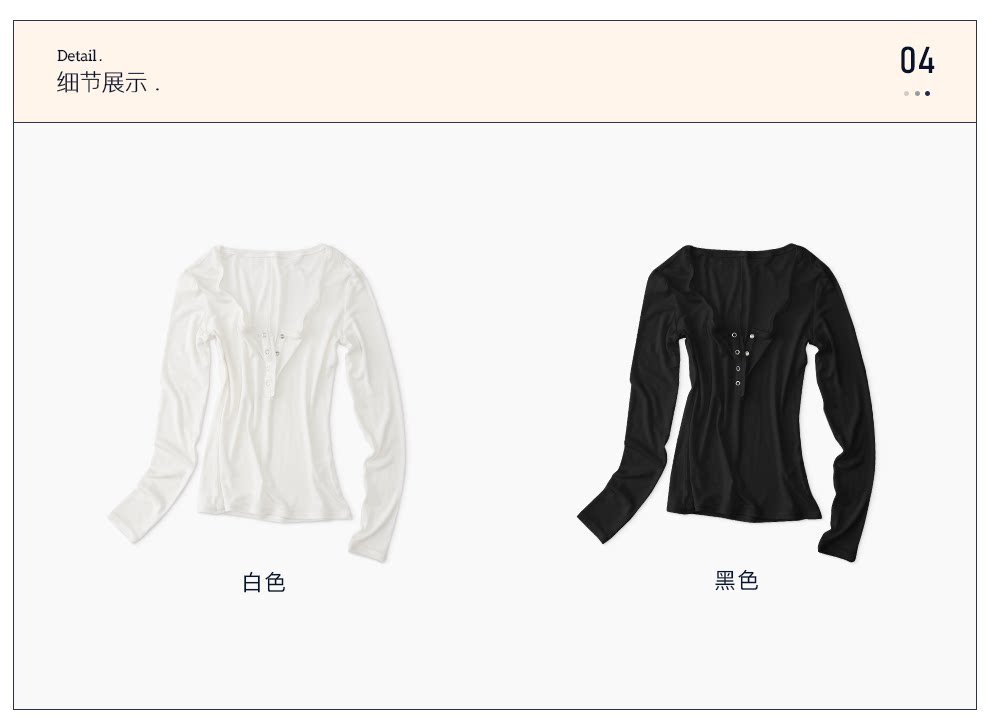Click the top silver snap on black shirt placket
Screen dimensions: 990x719
[734, 335]
